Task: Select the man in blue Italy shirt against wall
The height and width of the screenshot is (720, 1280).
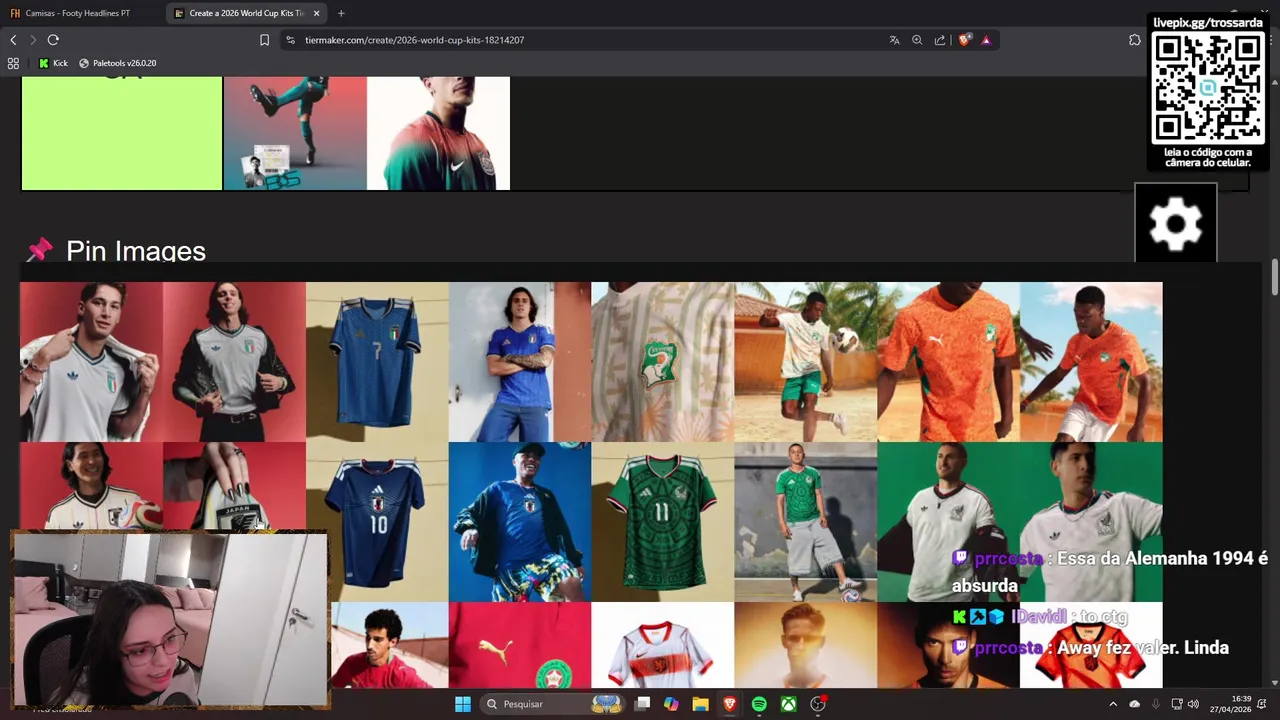Action: [520, 362]
